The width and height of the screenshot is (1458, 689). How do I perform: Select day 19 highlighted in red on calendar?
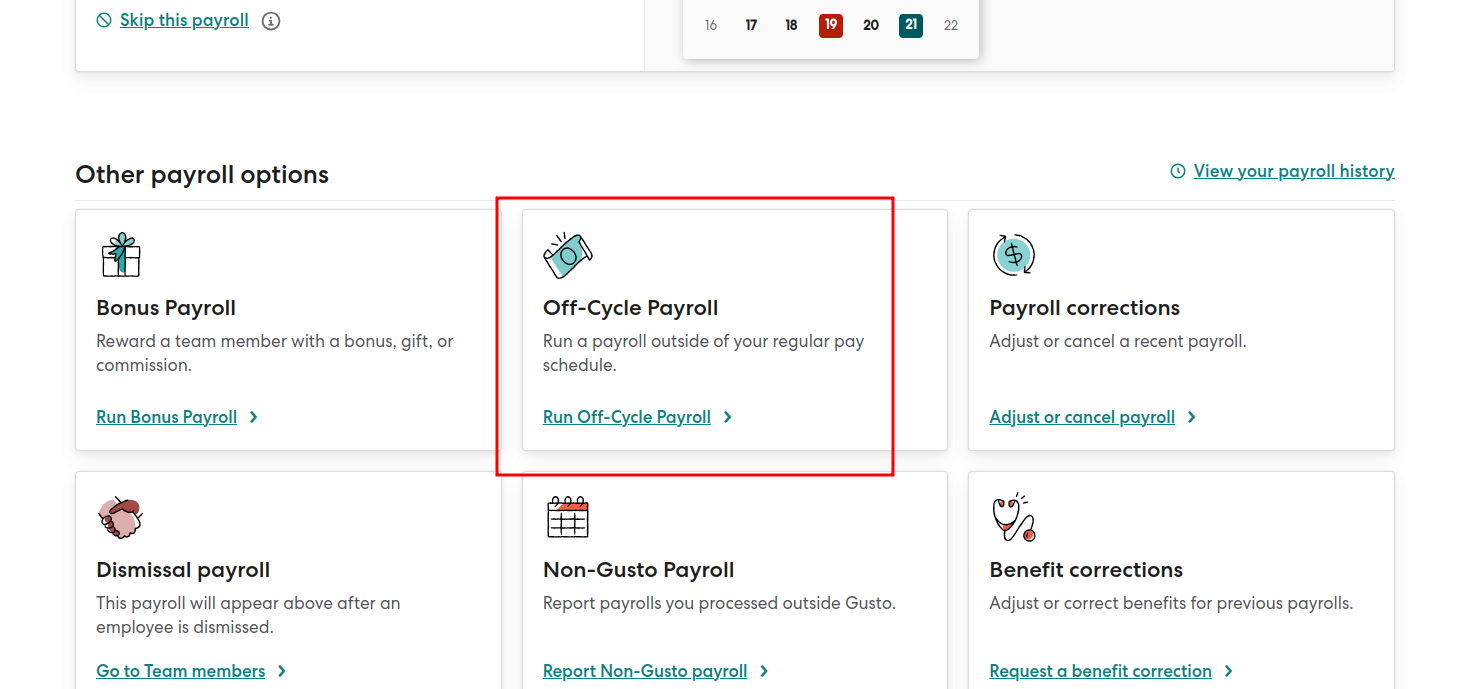(x=830, y=25)
